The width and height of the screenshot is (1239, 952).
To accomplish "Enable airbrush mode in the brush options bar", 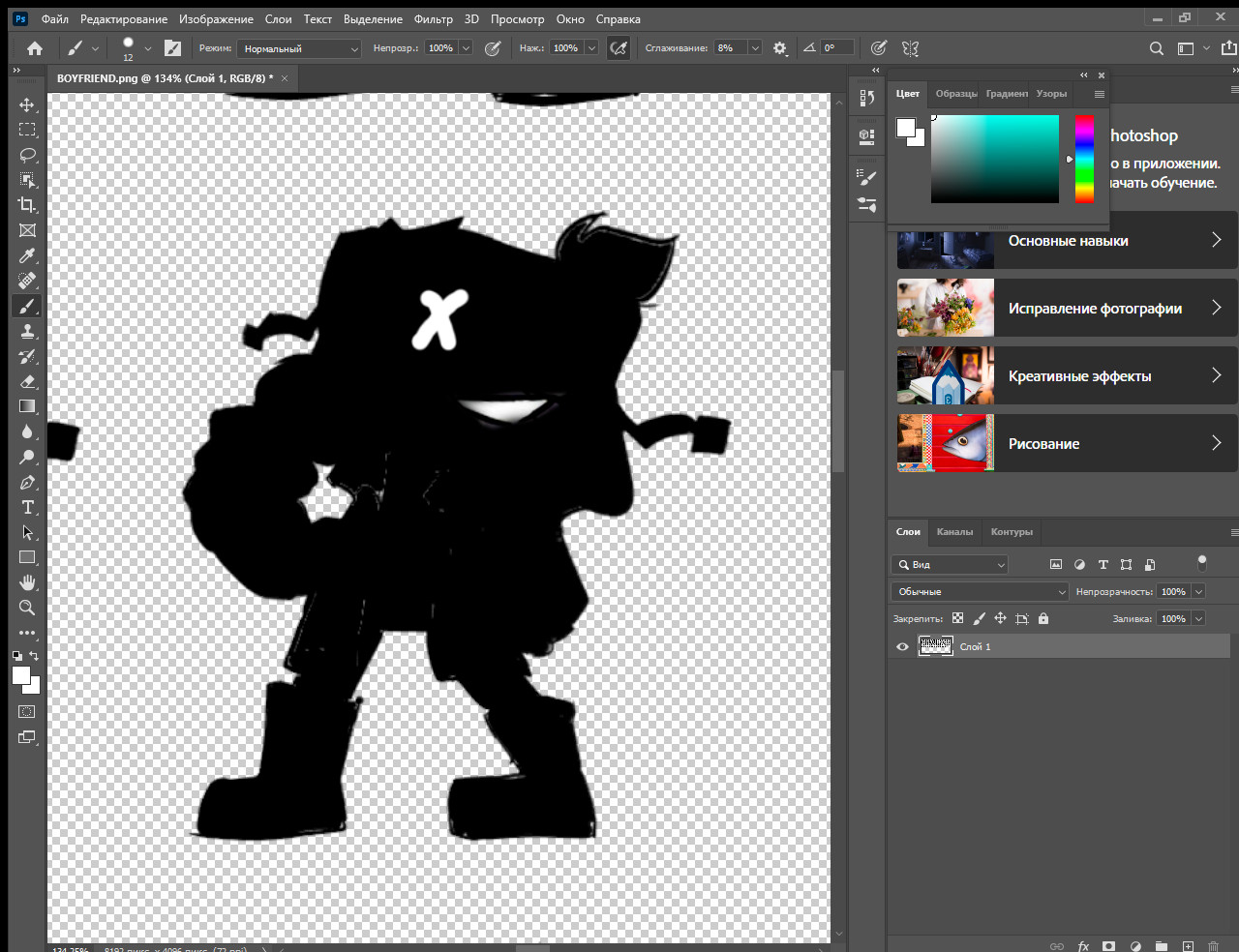I will 619,47.
